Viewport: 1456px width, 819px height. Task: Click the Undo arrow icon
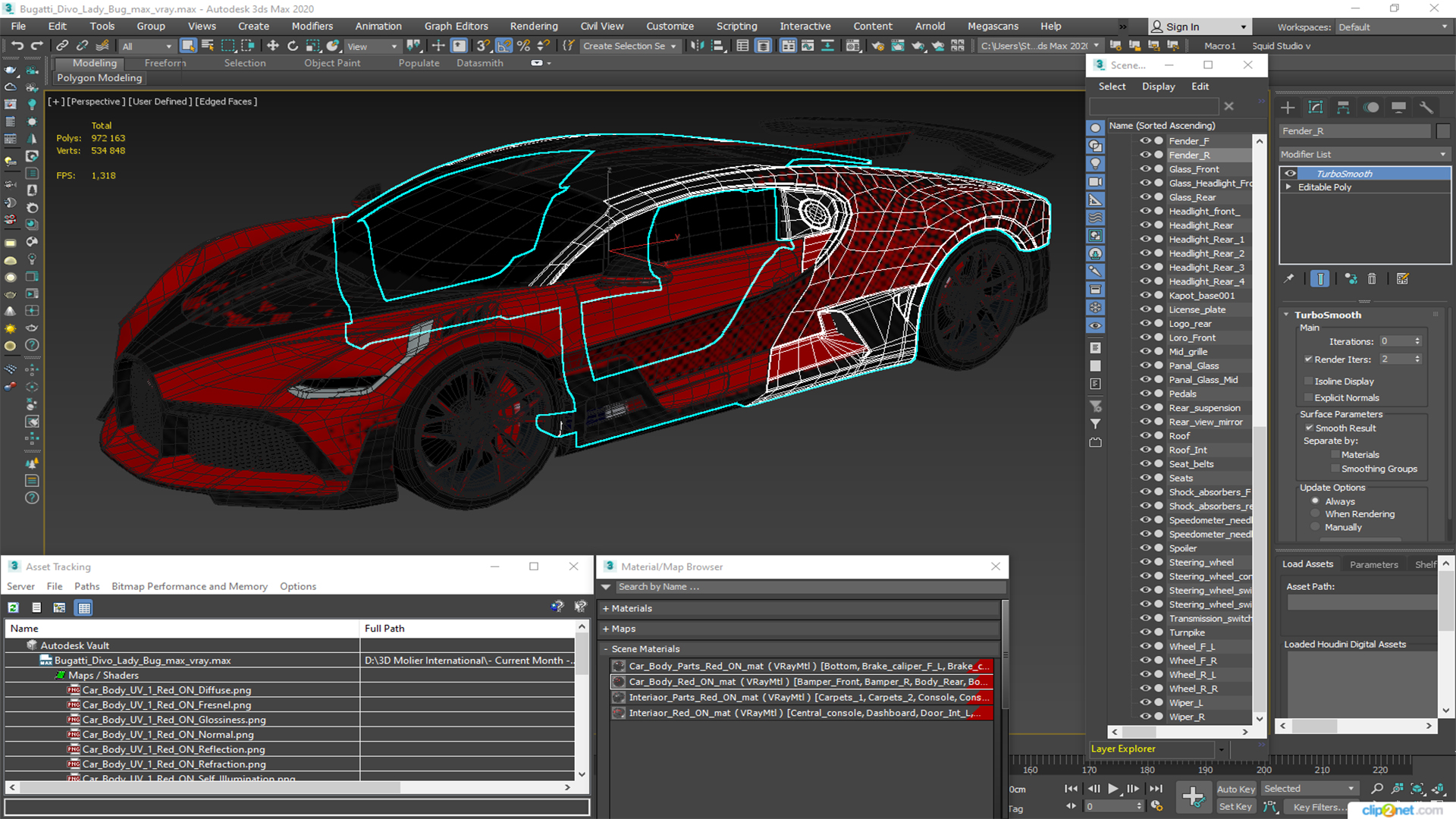click(17, 45)
